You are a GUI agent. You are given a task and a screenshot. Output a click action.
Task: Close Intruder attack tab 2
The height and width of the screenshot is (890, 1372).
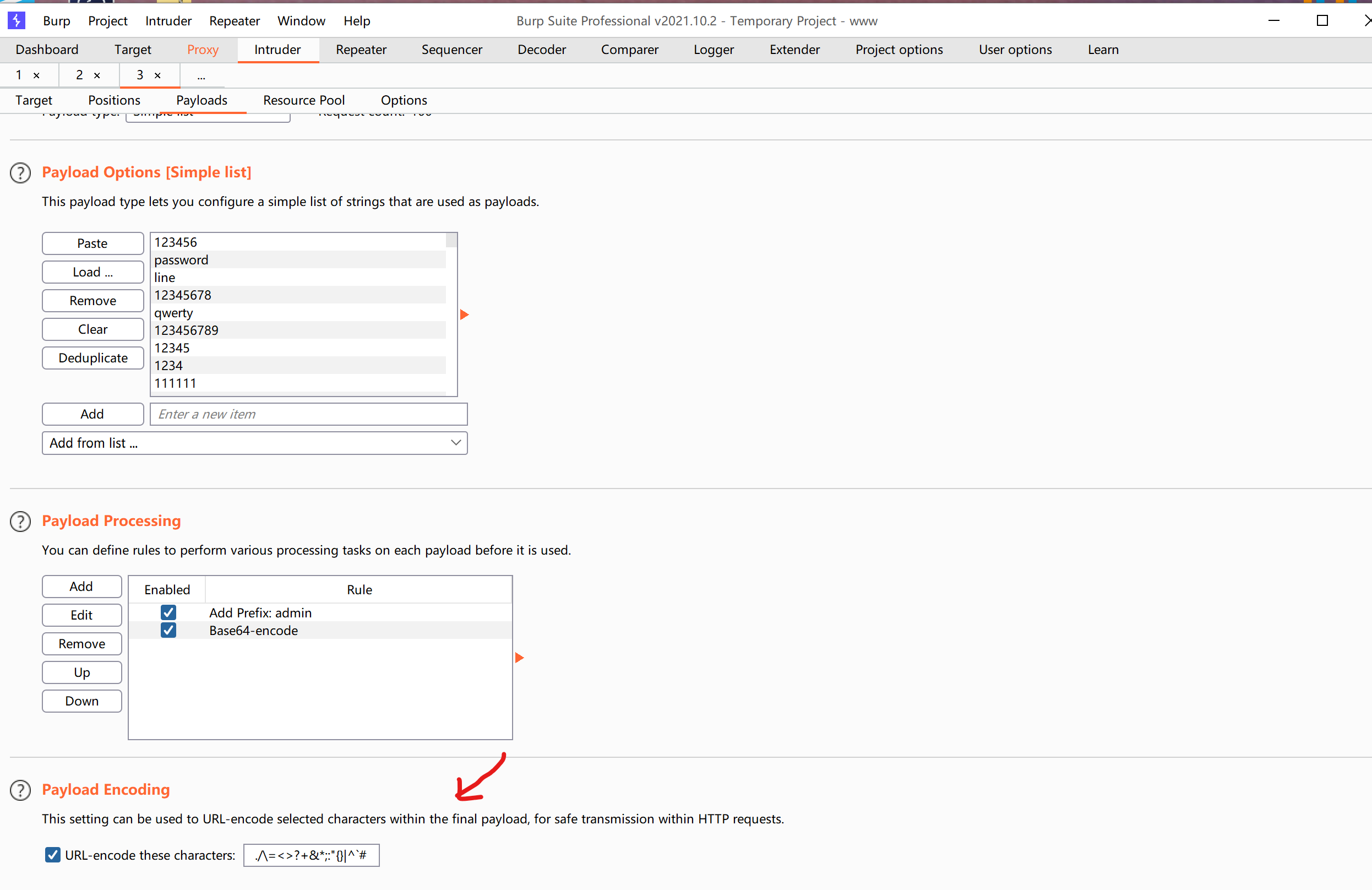tap(97, 75)
